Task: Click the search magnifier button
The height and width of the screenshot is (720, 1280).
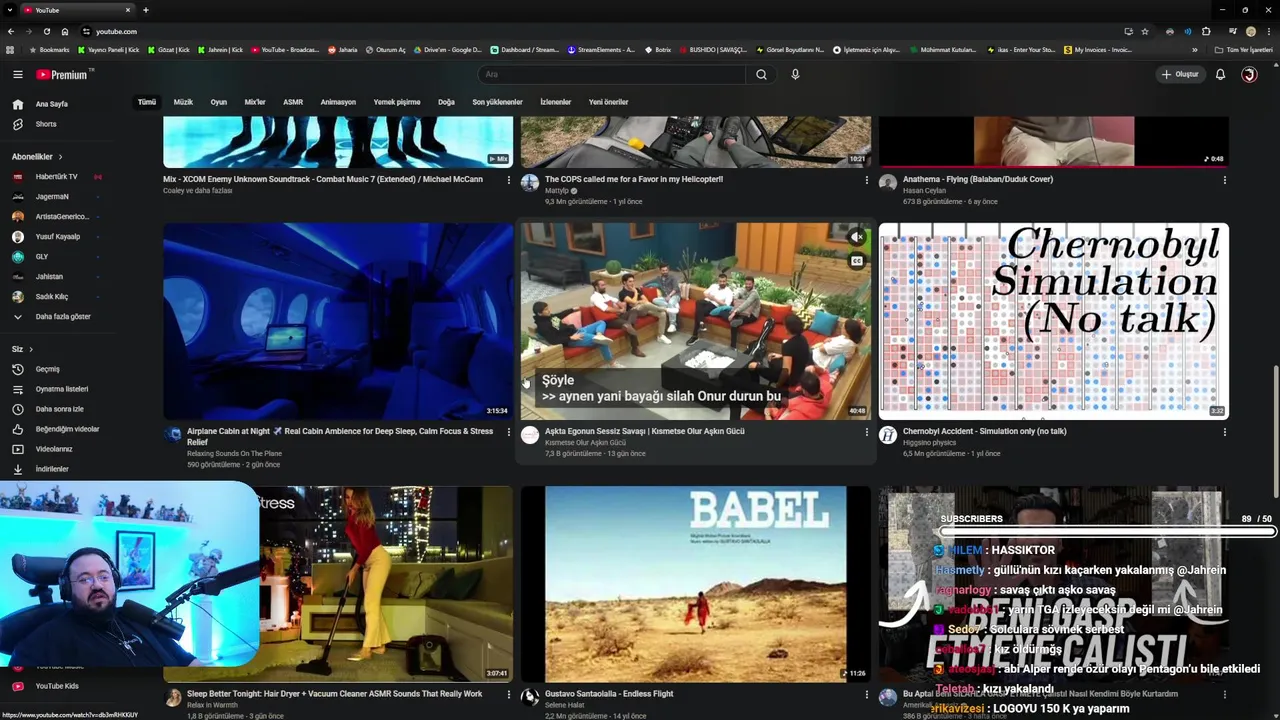Action: [761, 74]
